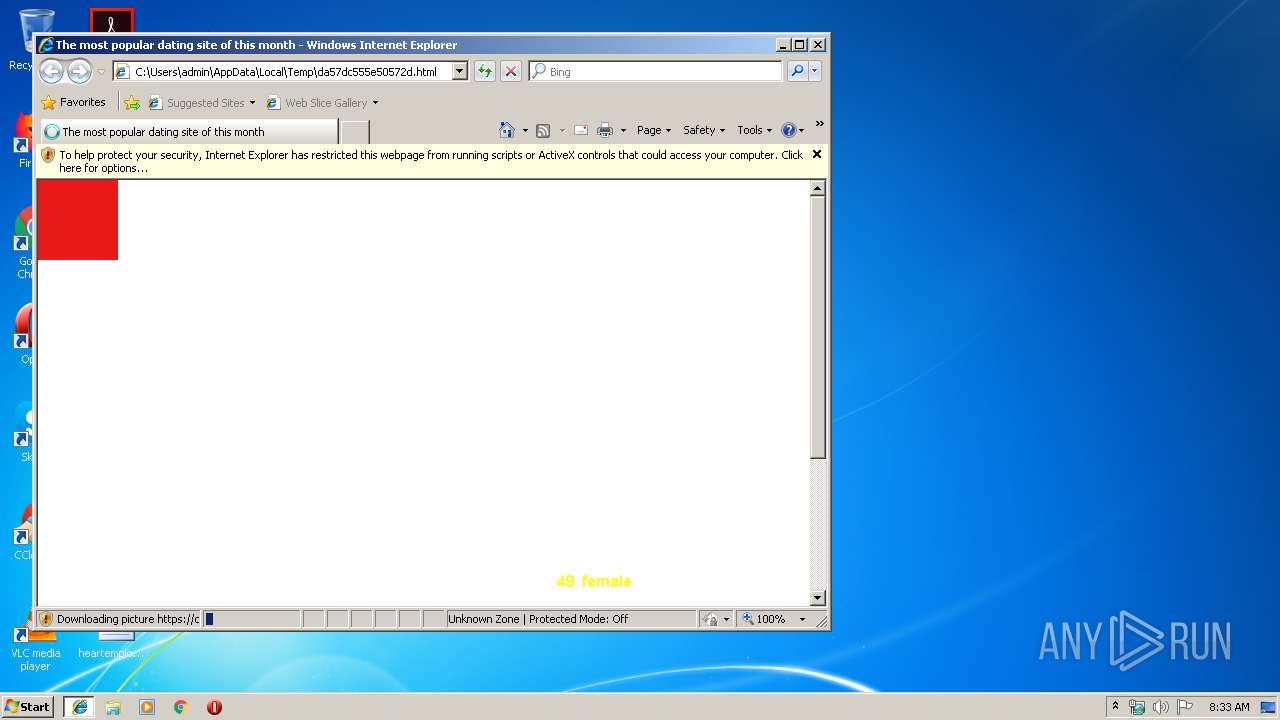Screen dimensions: 1280x720
Task: Expand Suggested Sites dropdown arrow
Action: (x=252, y=103)
